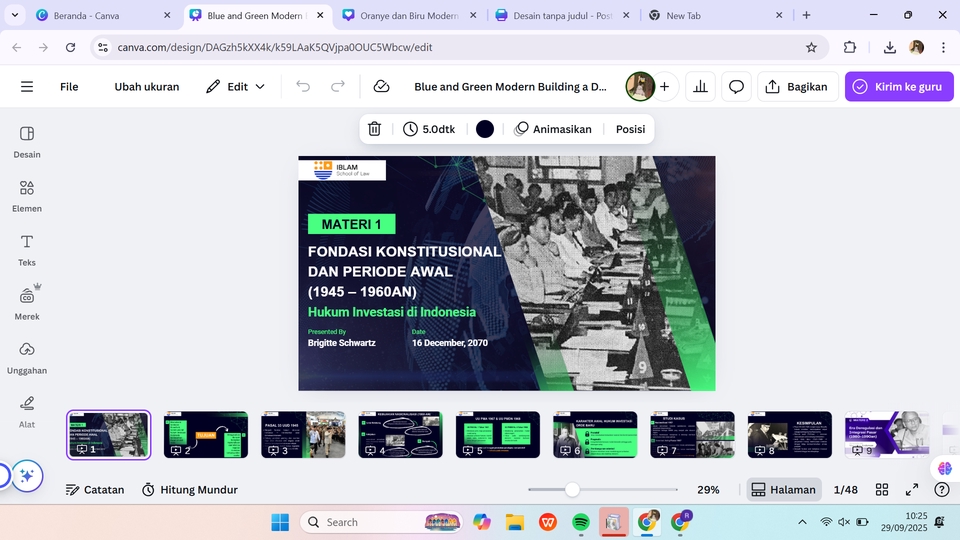The image size is (960, 540).
Task: Switch to Desain tanpa judul tab
Action: click(x=563, y=15)
